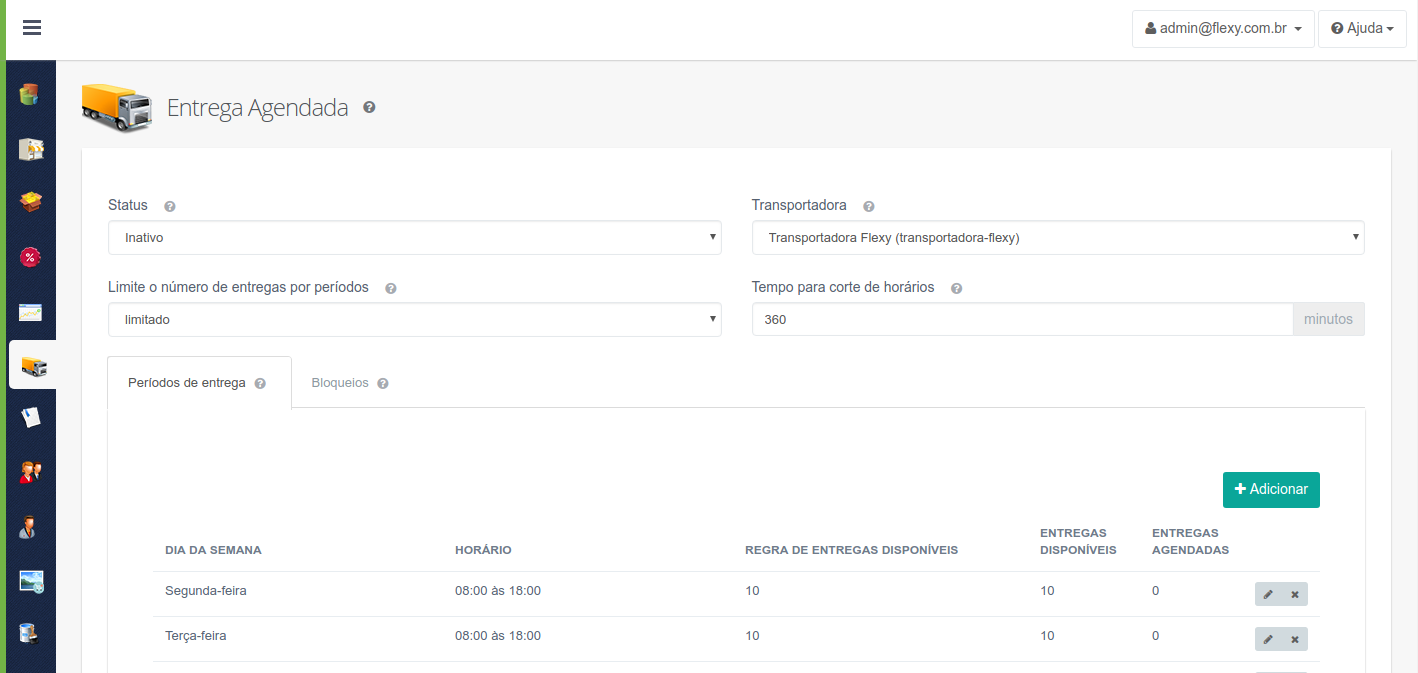Delete the Terça-feira delivery period
The image size is (1418, 673).
coord(1295,639)
